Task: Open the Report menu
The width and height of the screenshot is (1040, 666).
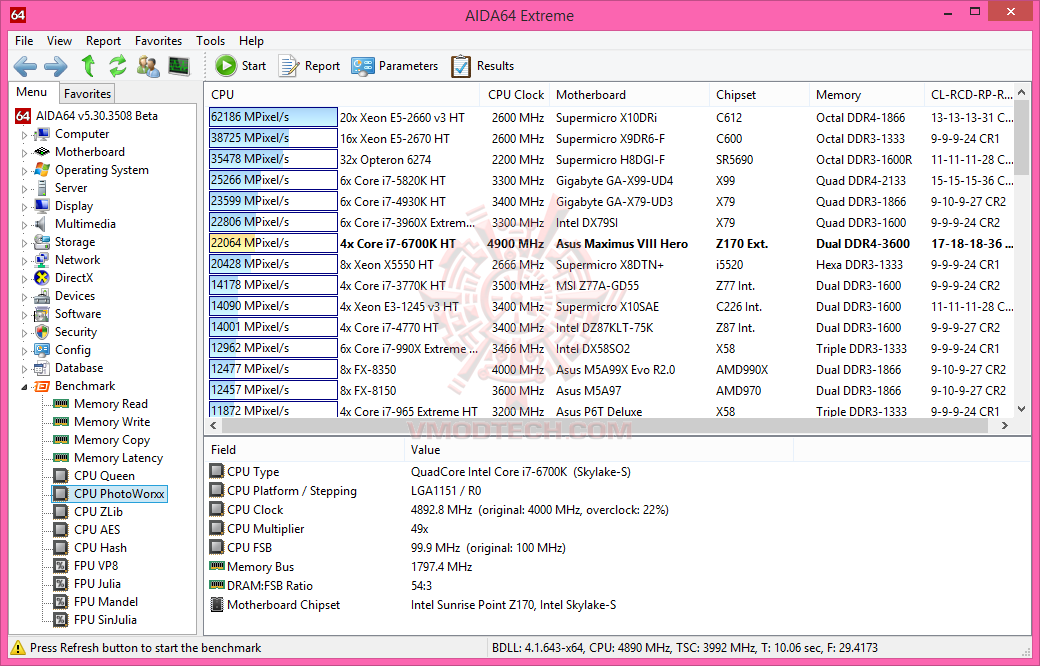Action: pos(103,40)
